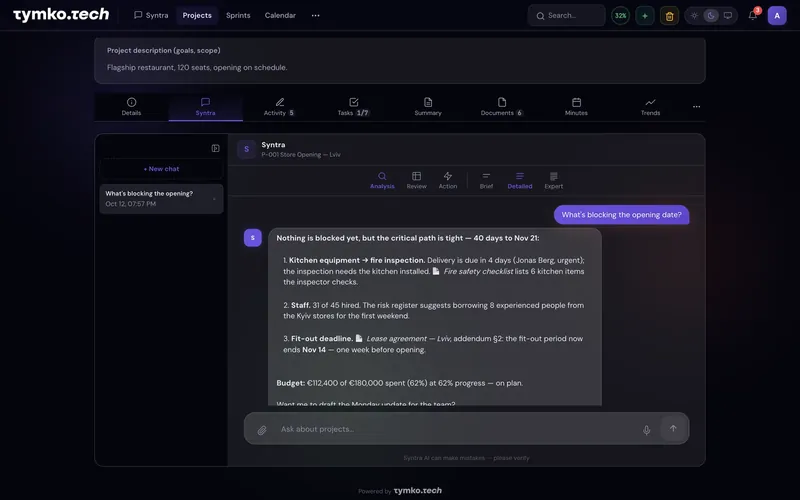The width and height of the screenshot is (800, 500).
Task: Open the Trends tab
Action: (651, 107)
